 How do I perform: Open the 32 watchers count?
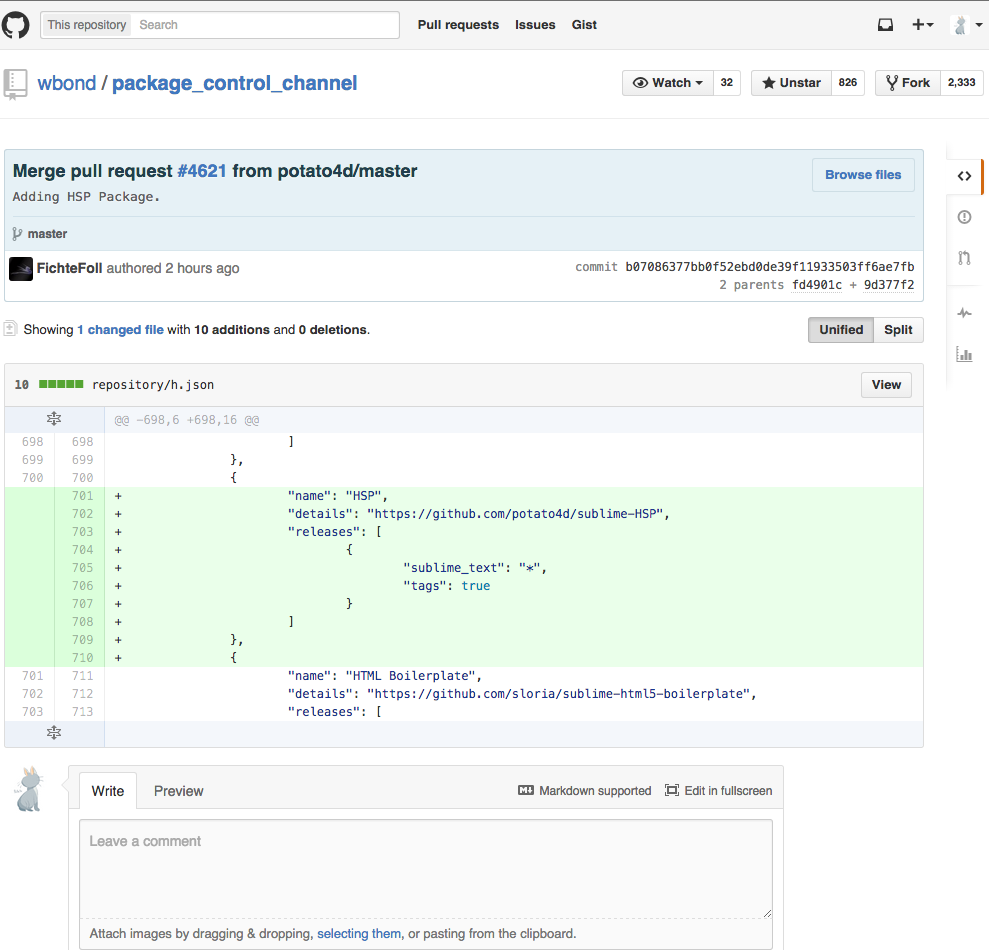[x=727, y=83]
